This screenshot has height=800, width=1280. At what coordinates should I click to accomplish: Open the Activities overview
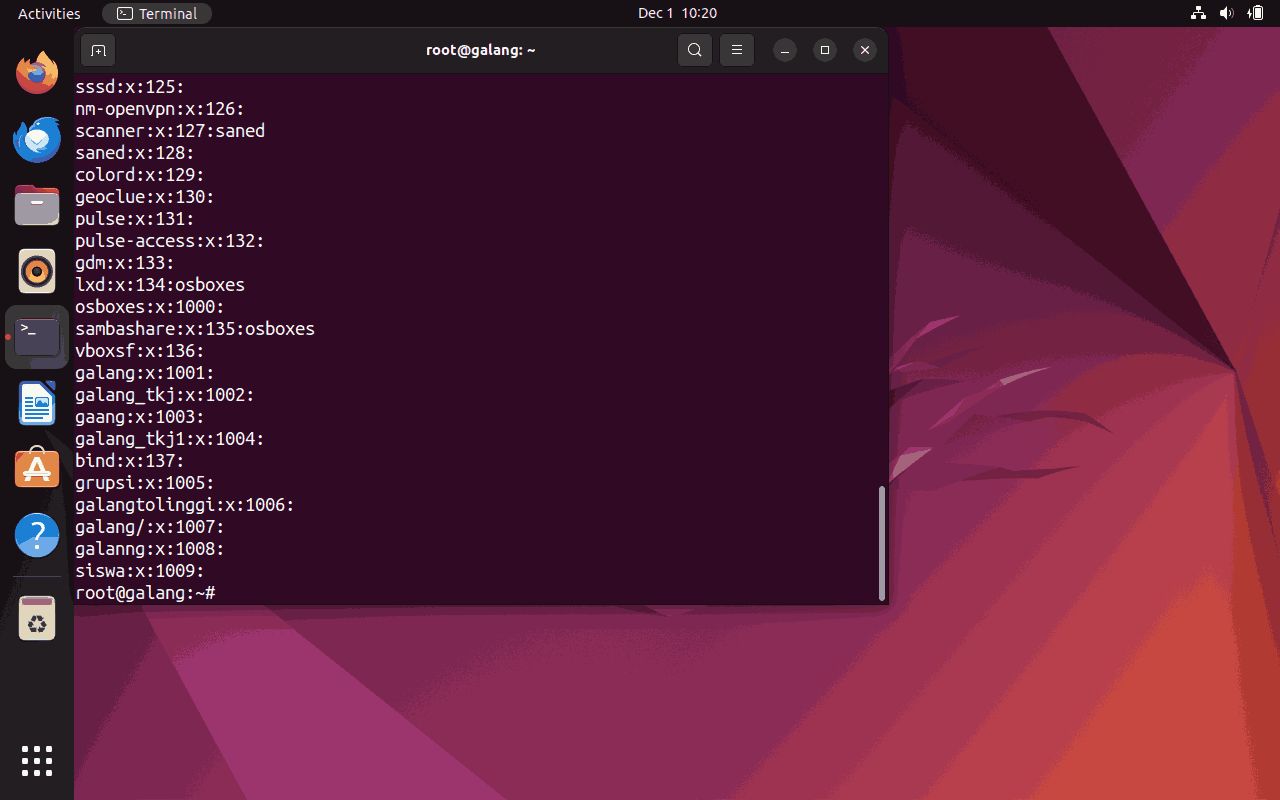pos(49,13)
